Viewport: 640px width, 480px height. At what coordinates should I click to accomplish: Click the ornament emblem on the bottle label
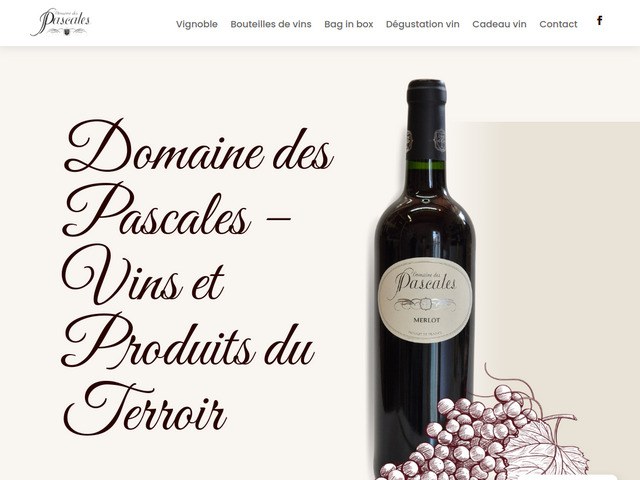pyautogui.click(x=424, y=304)
